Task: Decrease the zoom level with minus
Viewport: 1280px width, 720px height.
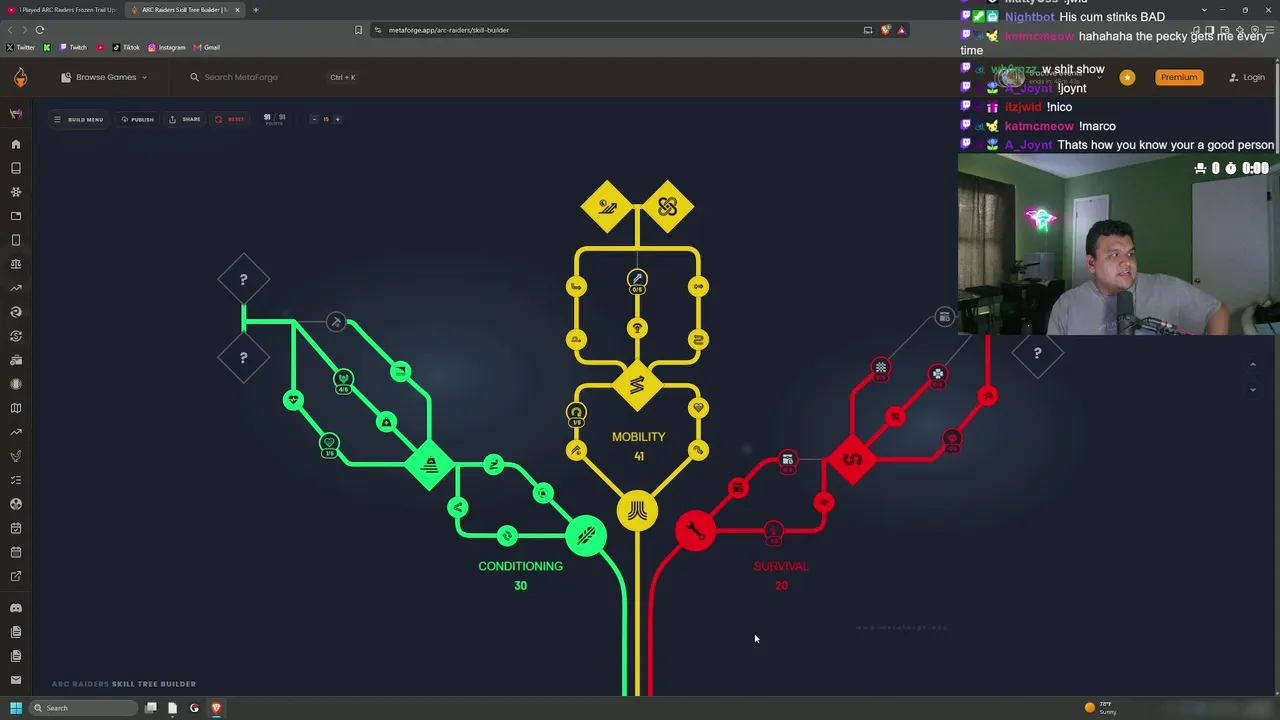Action: pyautogui.click(x=314, y=119)
